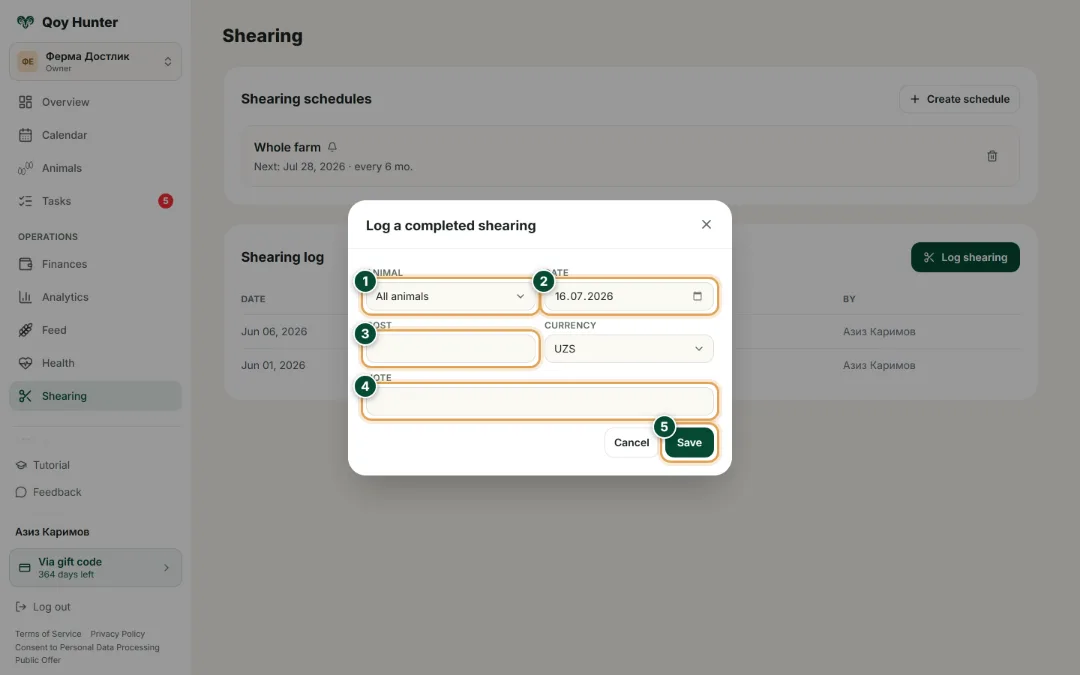
Task: Click the date field showing 16.07.2026
Action: 628,296
